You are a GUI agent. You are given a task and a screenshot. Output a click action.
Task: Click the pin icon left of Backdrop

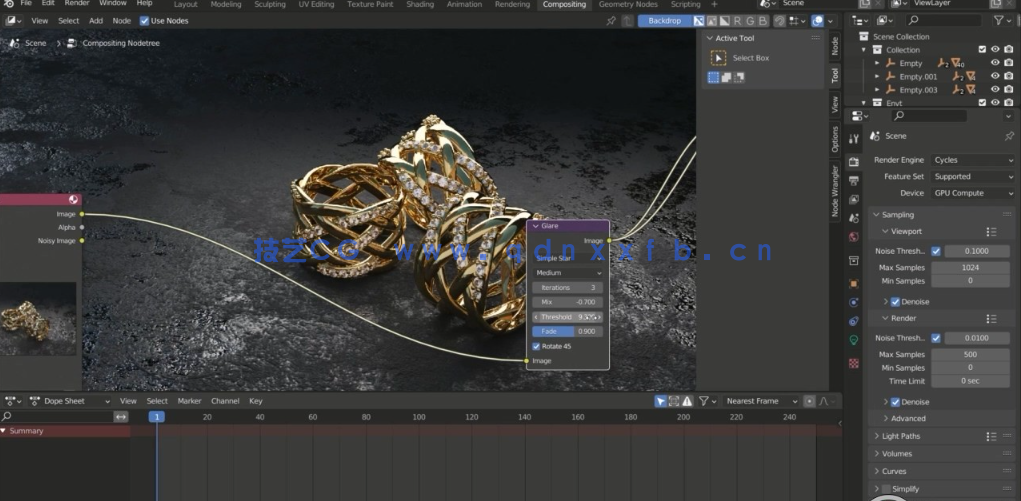(x=611, y=21)
